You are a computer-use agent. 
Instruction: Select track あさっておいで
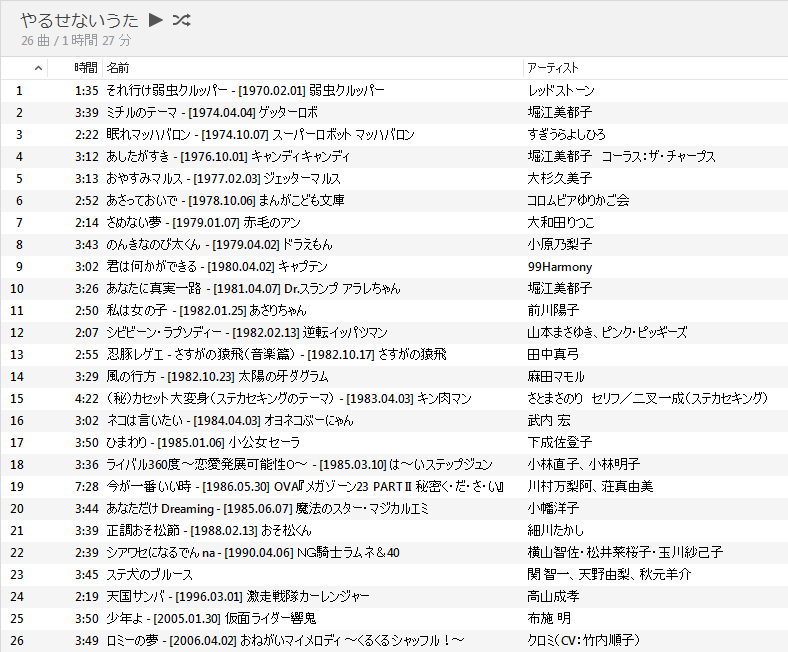(394, 201)
